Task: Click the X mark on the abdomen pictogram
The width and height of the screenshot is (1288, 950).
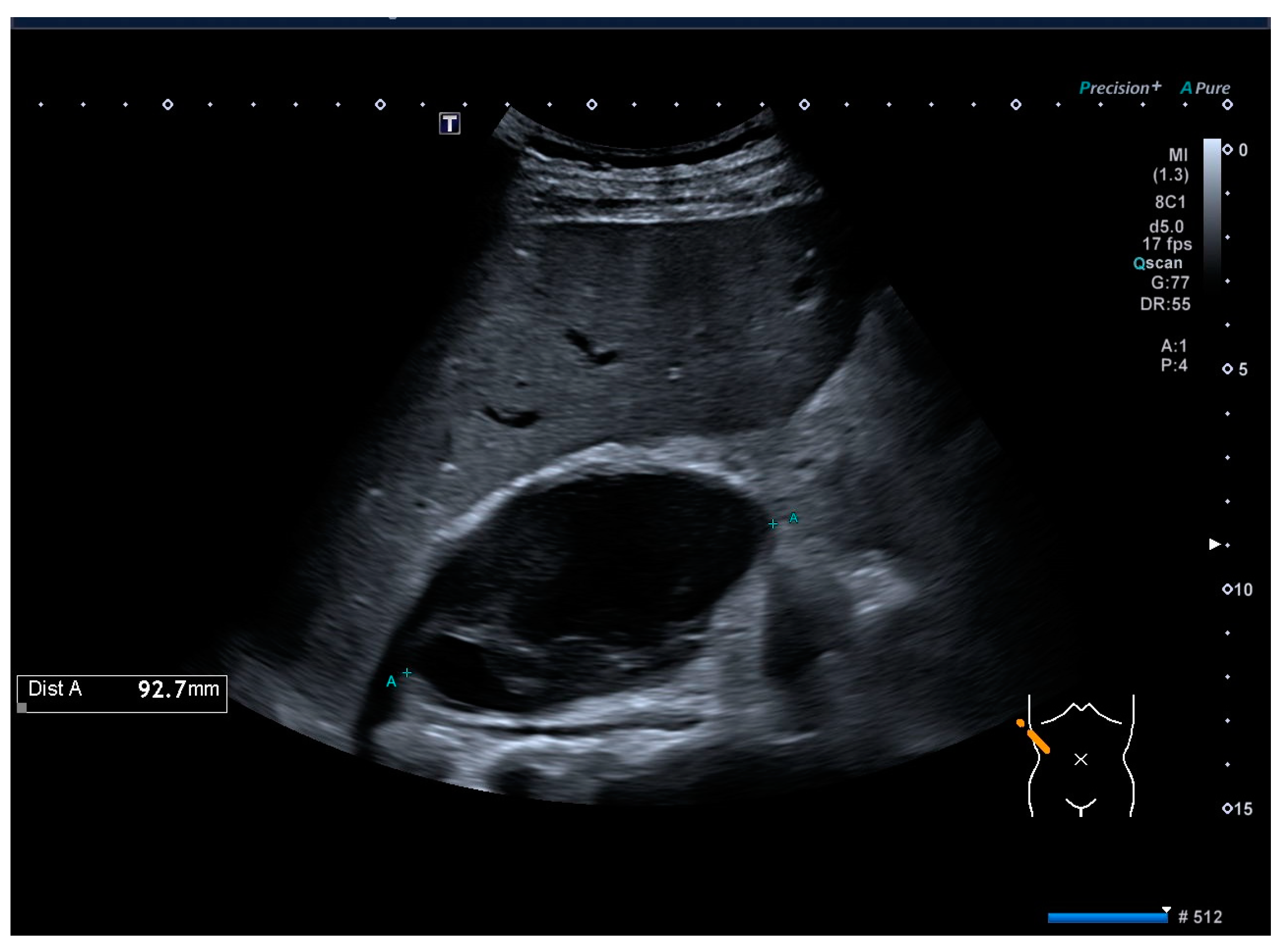Action: pyautogui.click(x=1081, y=760)
